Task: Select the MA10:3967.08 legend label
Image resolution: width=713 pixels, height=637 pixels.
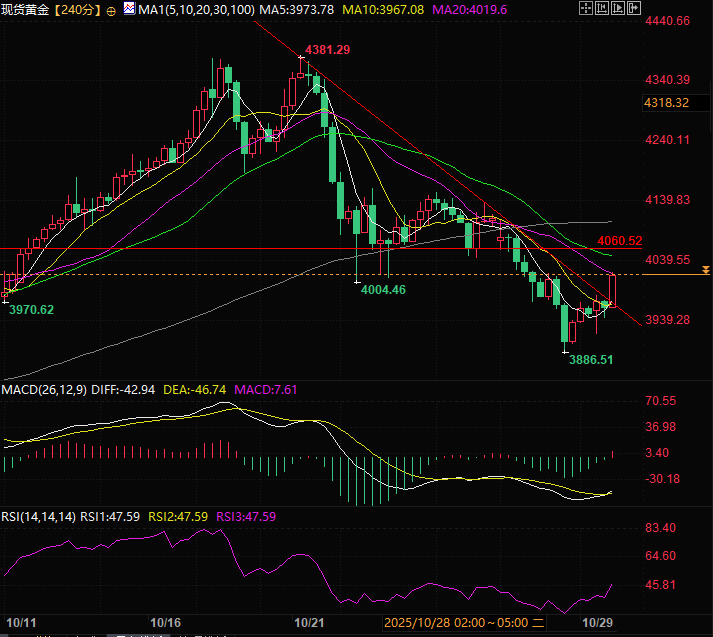Action: (x=383, y=9)
